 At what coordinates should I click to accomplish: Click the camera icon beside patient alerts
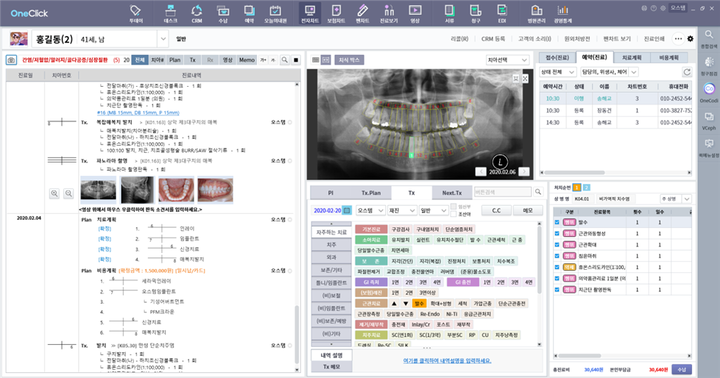pos(11,60)
